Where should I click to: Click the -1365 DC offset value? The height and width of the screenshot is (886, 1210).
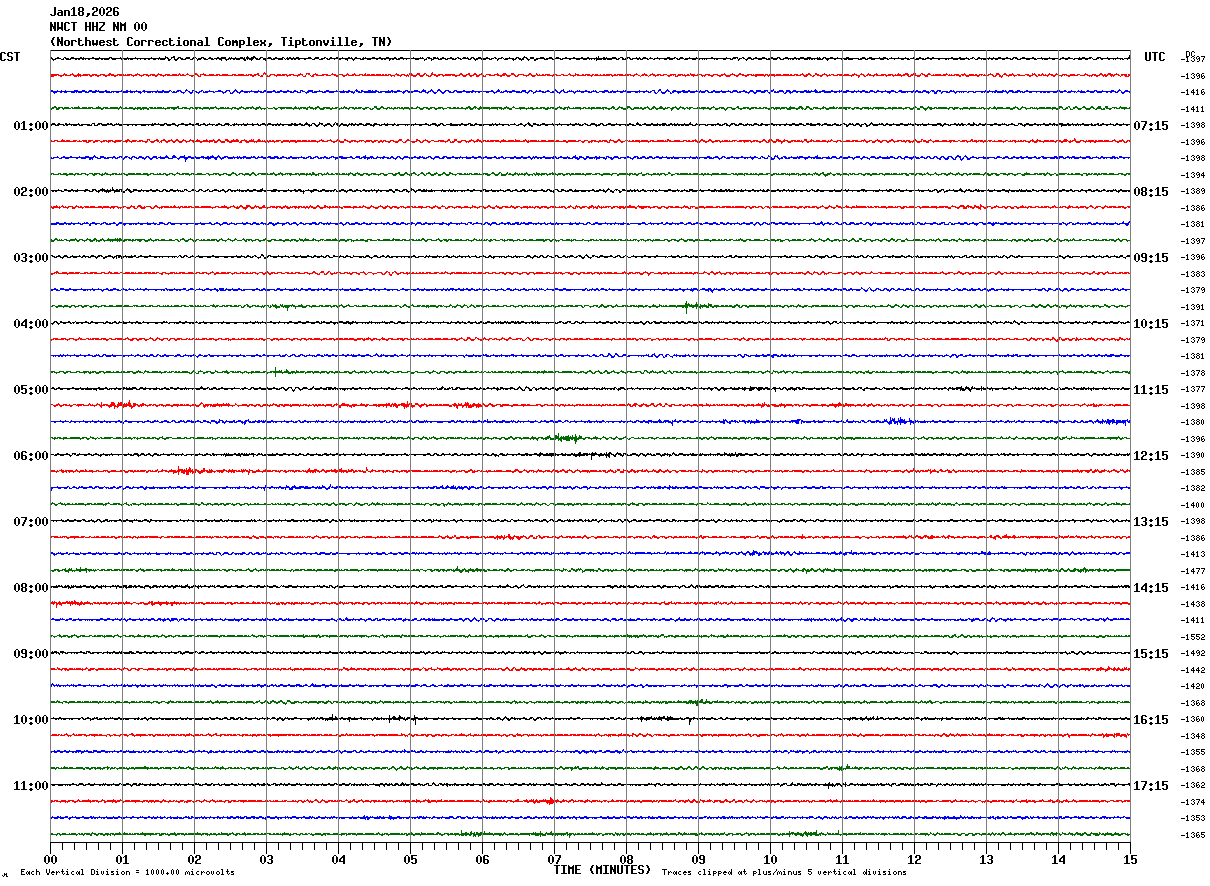pyautogui.click(x=1193, y=835)
